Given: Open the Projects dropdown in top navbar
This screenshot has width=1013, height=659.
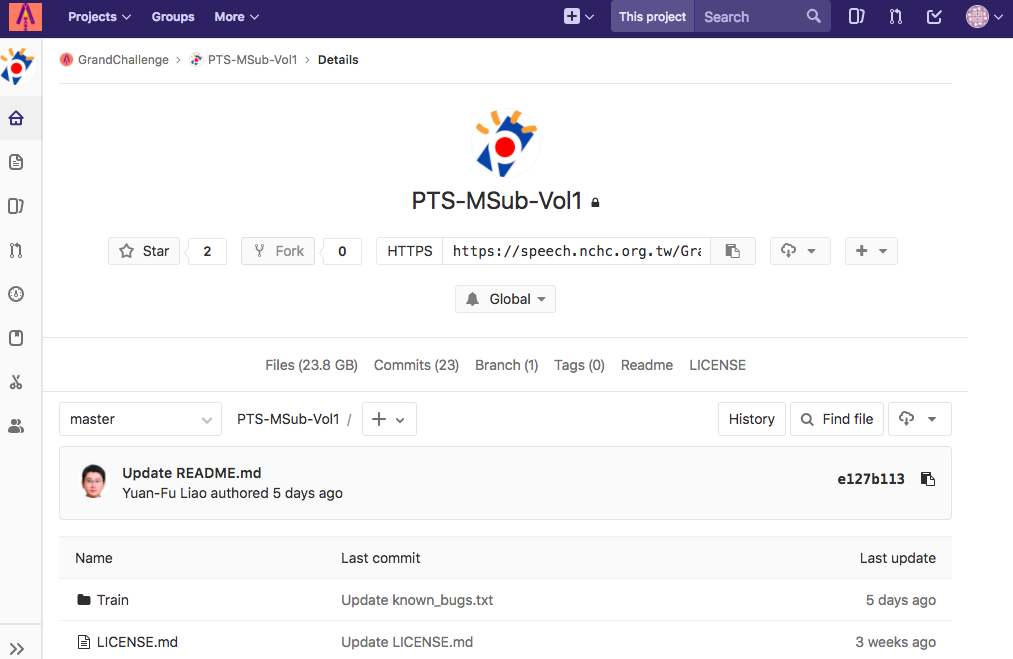Looking at the screenshot, I should [99, 16].
